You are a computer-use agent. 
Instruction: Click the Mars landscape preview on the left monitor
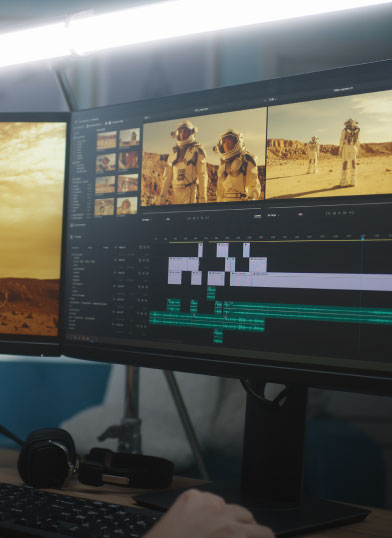click(31, 229)
